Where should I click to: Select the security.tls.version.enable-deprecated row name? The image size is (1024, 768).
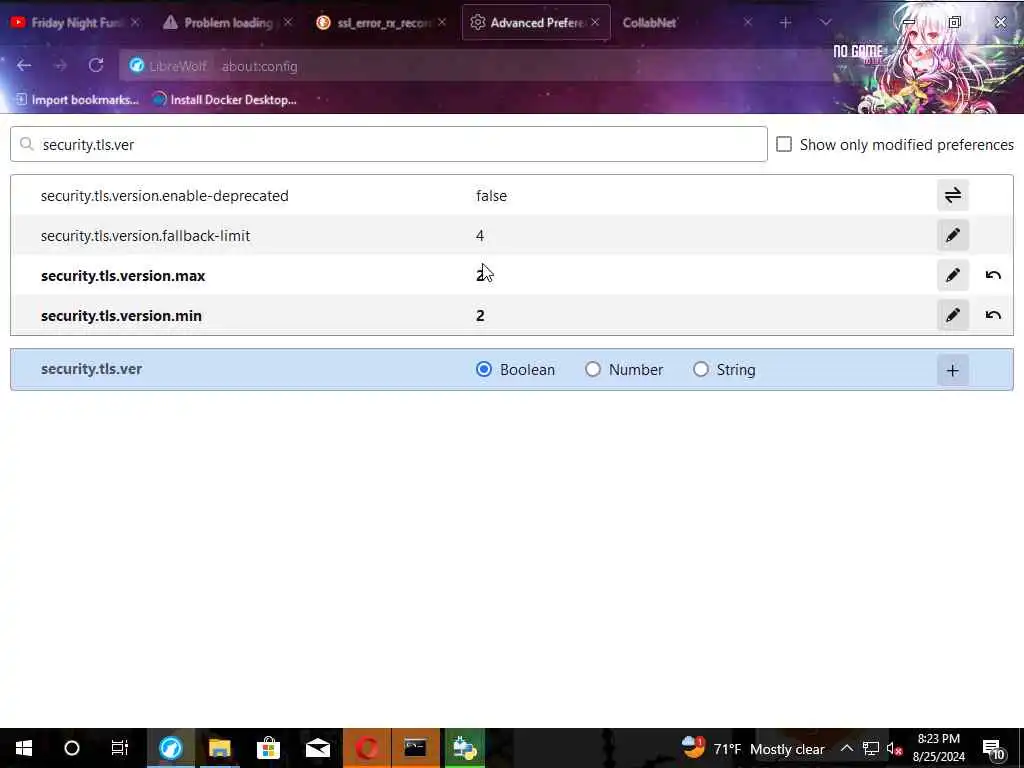(165, 196)
